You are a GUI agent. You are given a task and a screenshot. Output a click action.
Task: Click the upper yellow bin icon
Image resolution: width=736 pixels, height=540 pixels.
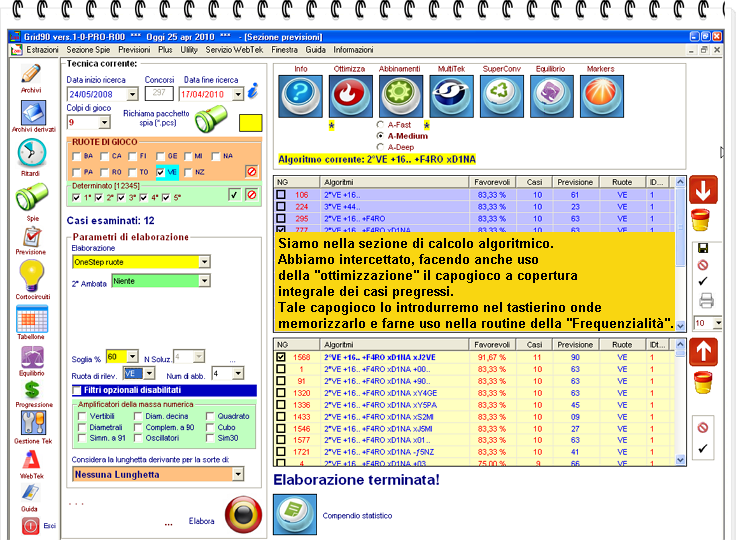[700, 220]
